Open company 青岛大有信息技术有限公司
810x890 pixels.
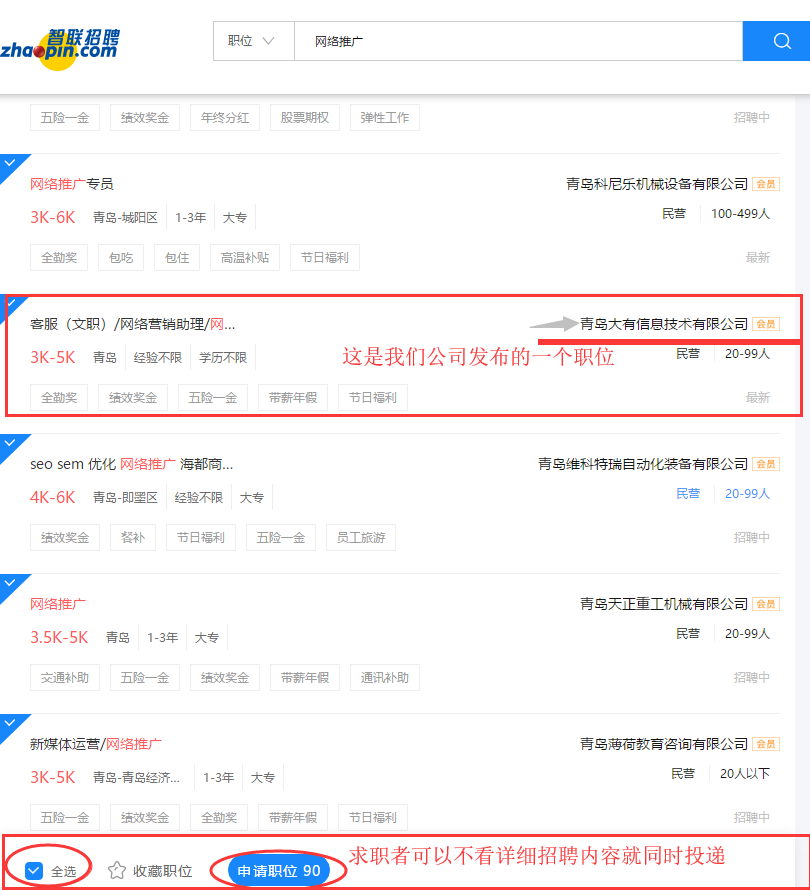click(664, 324)
